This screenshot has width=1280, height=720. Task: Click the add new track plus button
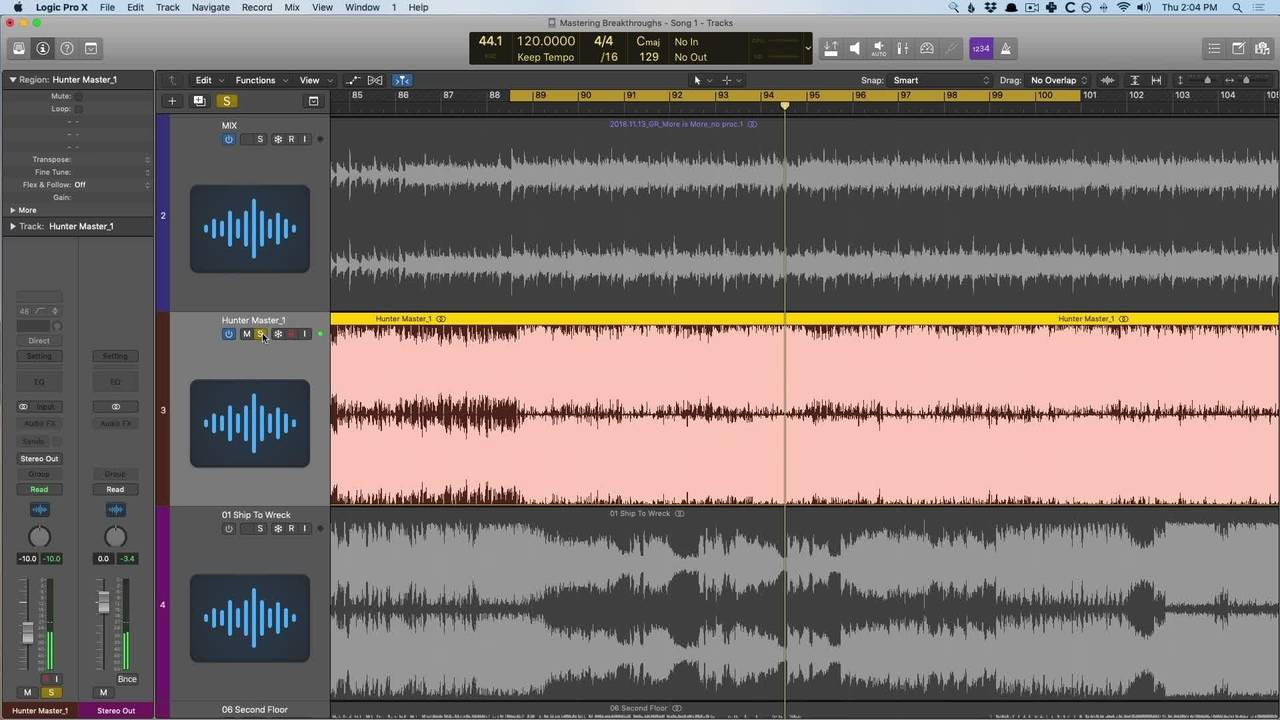tap(172, 101)
